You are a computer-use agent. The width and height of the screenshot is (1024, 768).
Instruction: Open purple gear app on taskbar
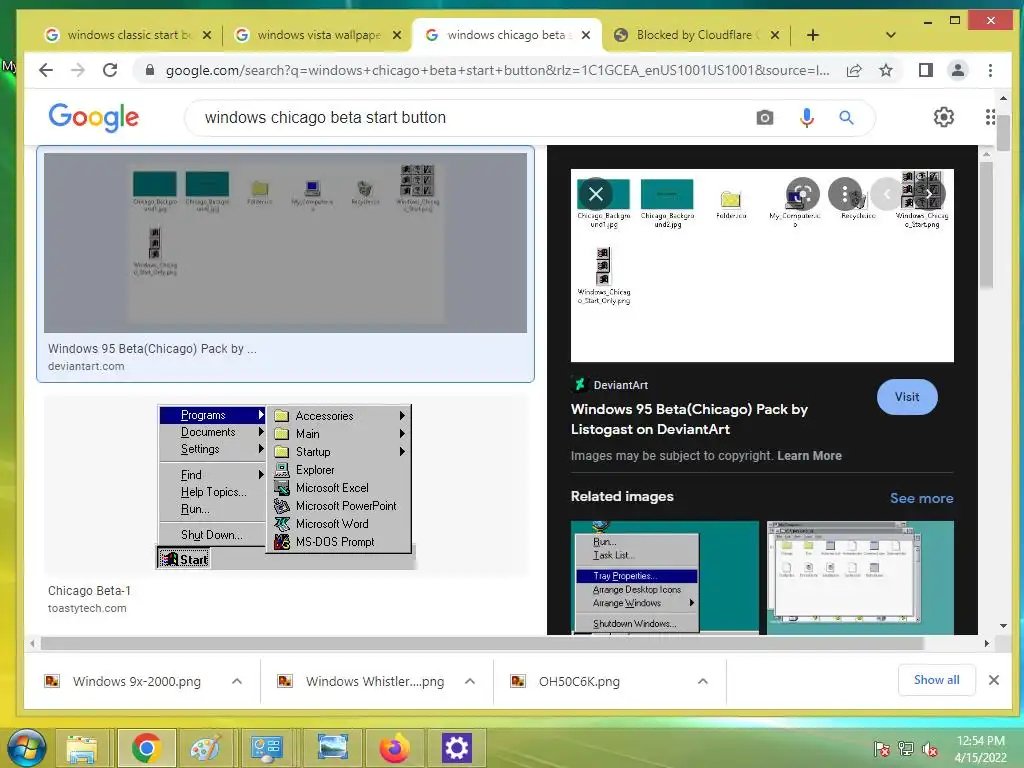point(456,748)
